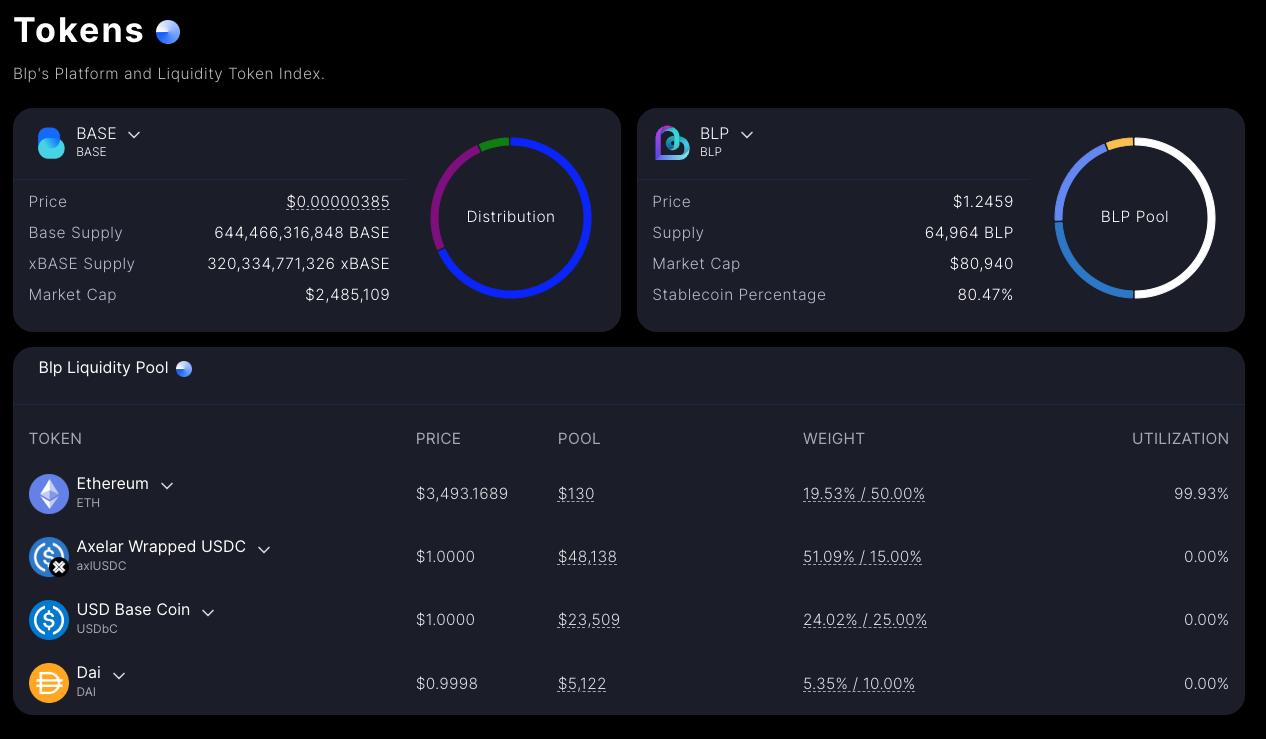
Task: Click the Dai price $0.9998
Action: click(447, 684)
